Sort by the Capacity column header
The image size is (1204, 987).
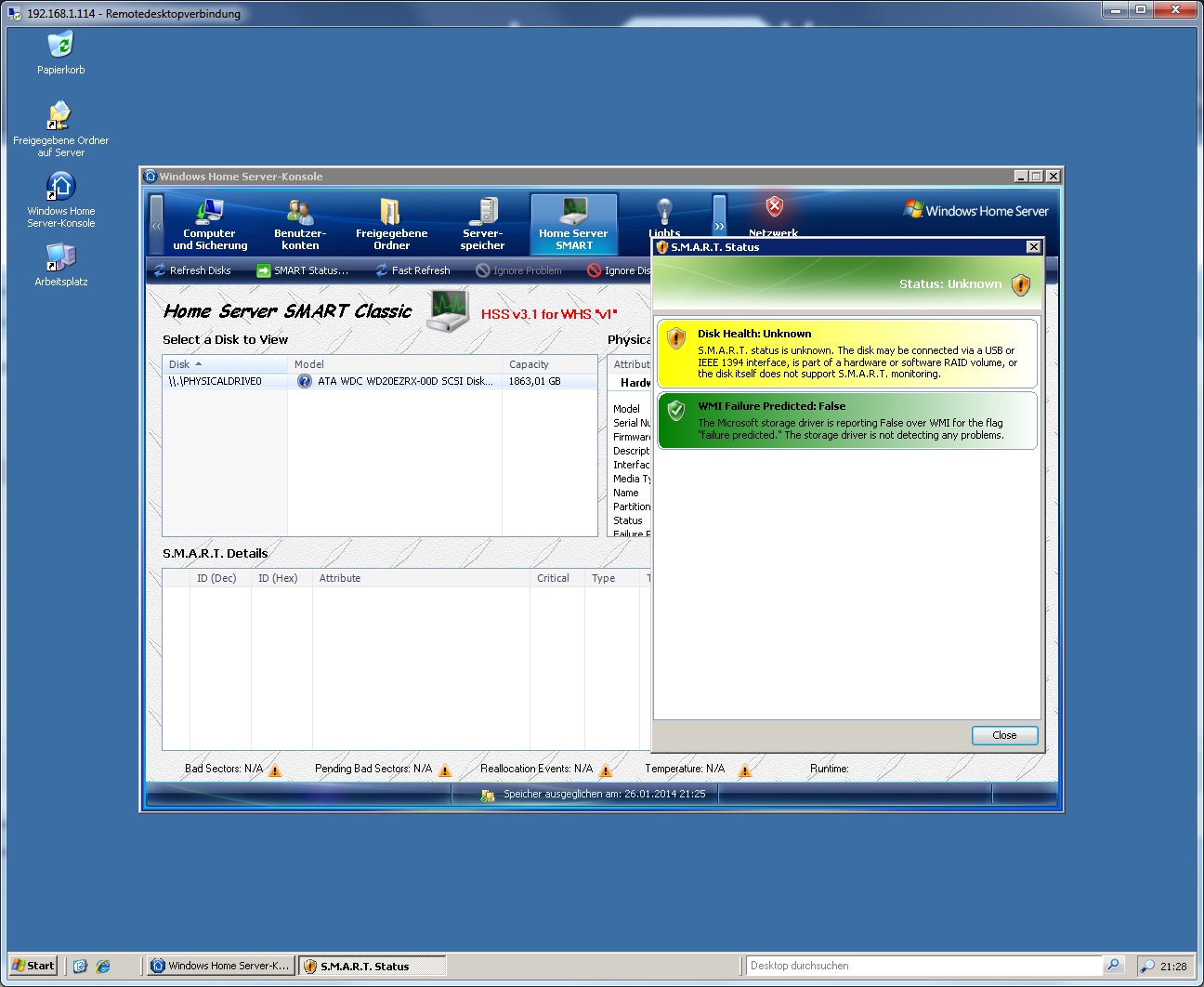549,364
